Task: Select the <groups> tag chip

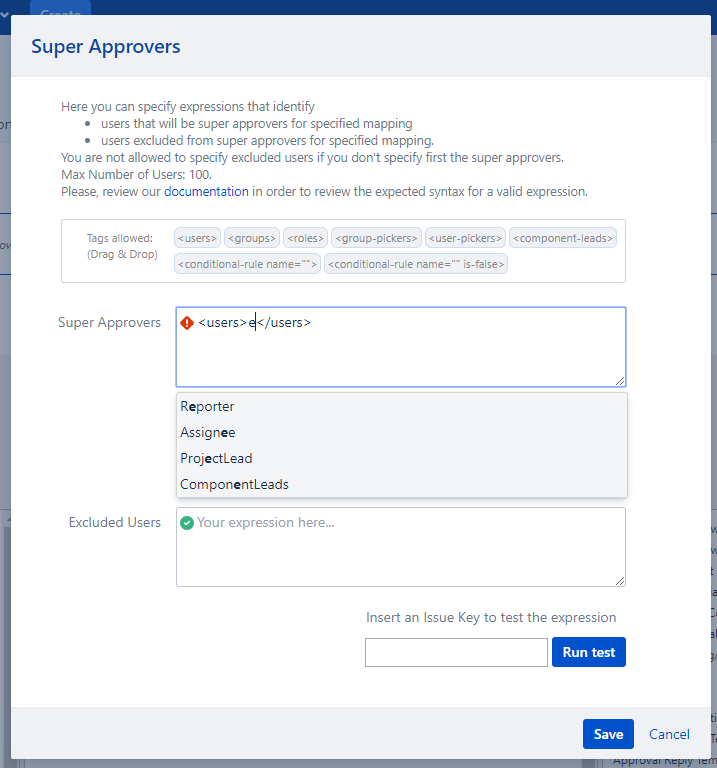Action: click(251, 238)
